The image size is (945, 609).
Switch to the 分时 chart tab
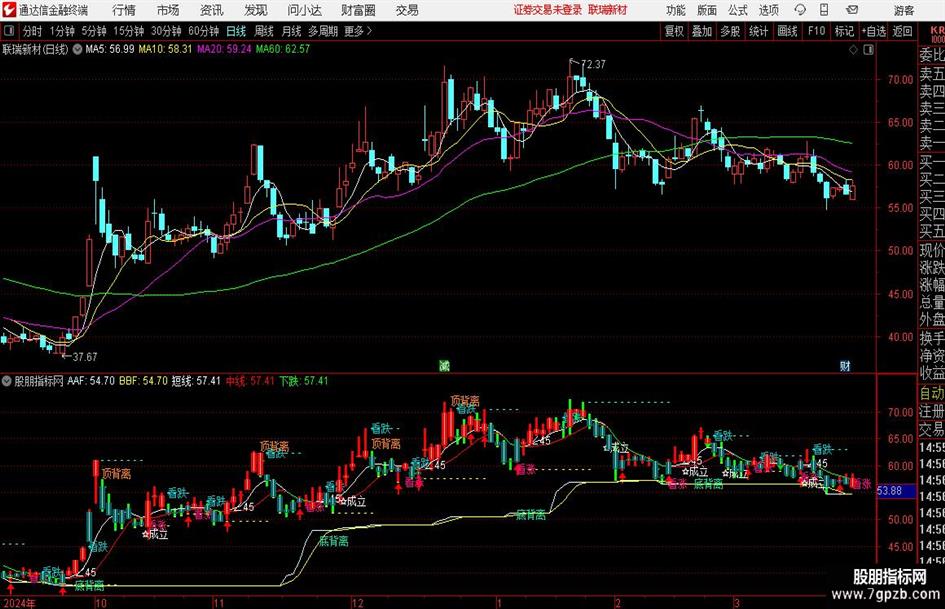pos(33,31)
